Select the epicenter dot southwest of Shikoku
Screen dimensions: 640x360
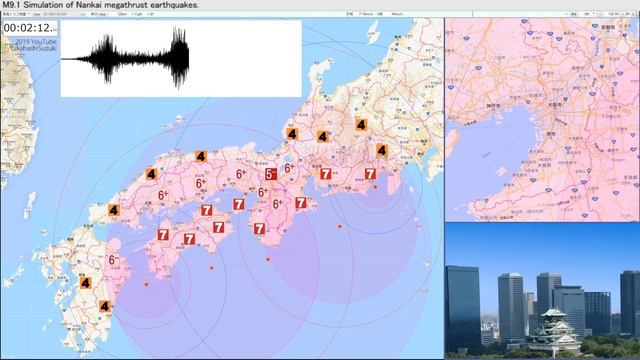pyautogui.click(x=147, y=285)
